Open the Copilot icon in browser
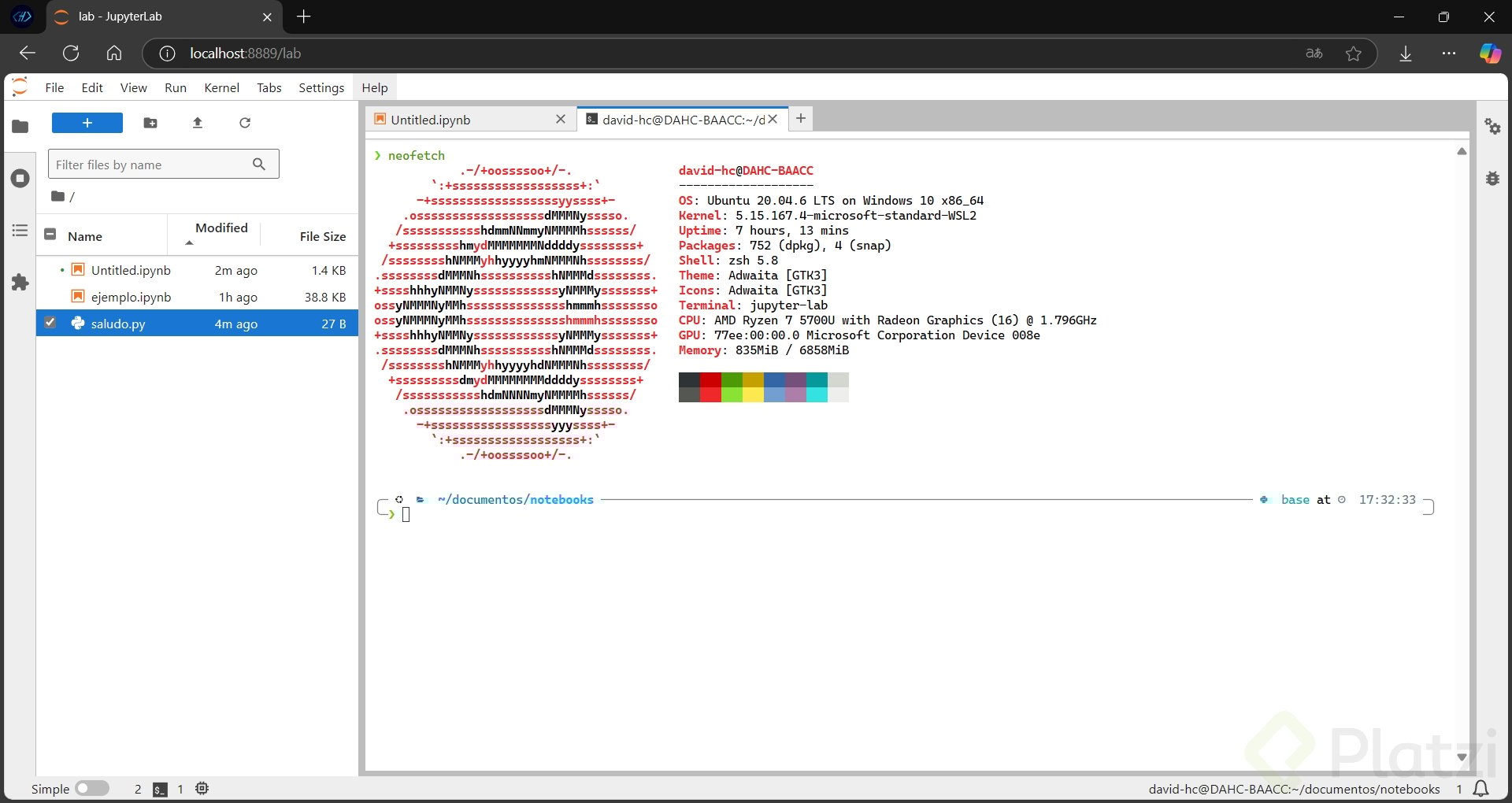Image resolution: width=1512 pixels, height=803 pixels. pos(1490,54)
